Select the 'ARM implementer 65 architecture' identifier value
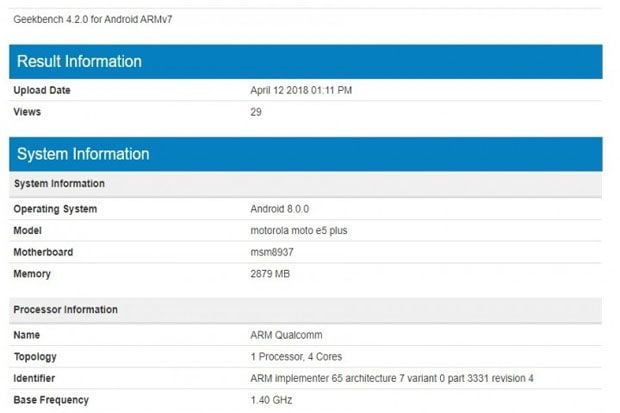 [x=392, y=379]
